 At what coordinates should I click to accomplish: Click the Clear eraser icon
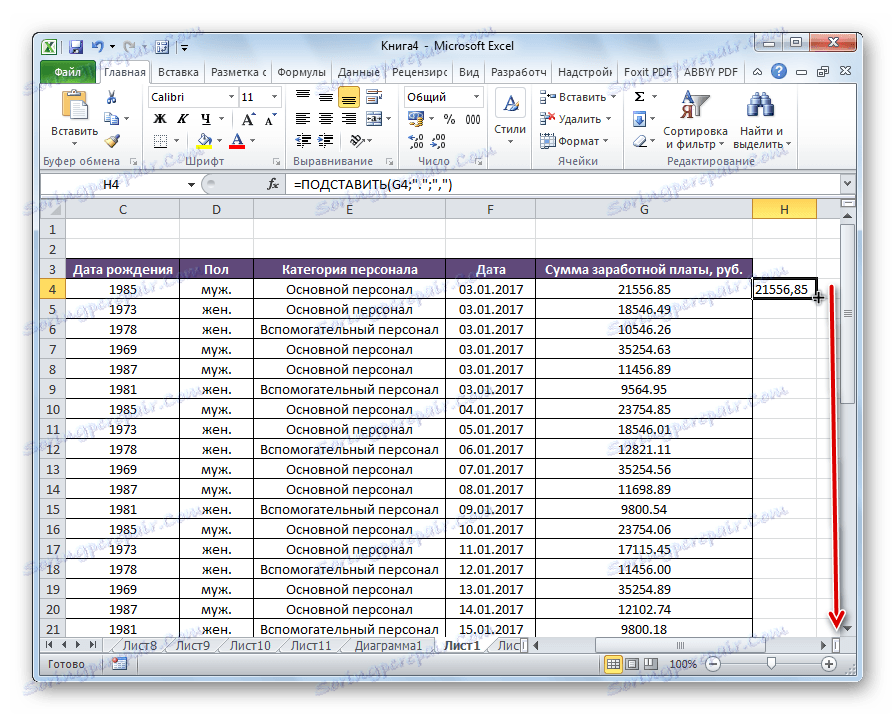pyautogui.click(x=640, y=141)
